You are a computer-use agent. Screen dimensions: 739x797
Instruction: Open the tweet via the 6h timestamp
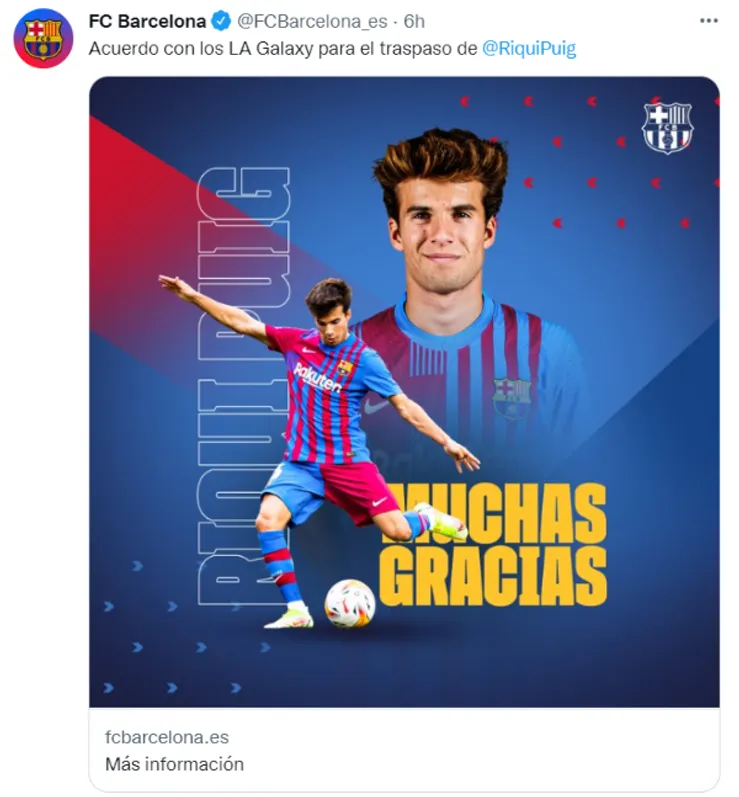click(414, 22)
